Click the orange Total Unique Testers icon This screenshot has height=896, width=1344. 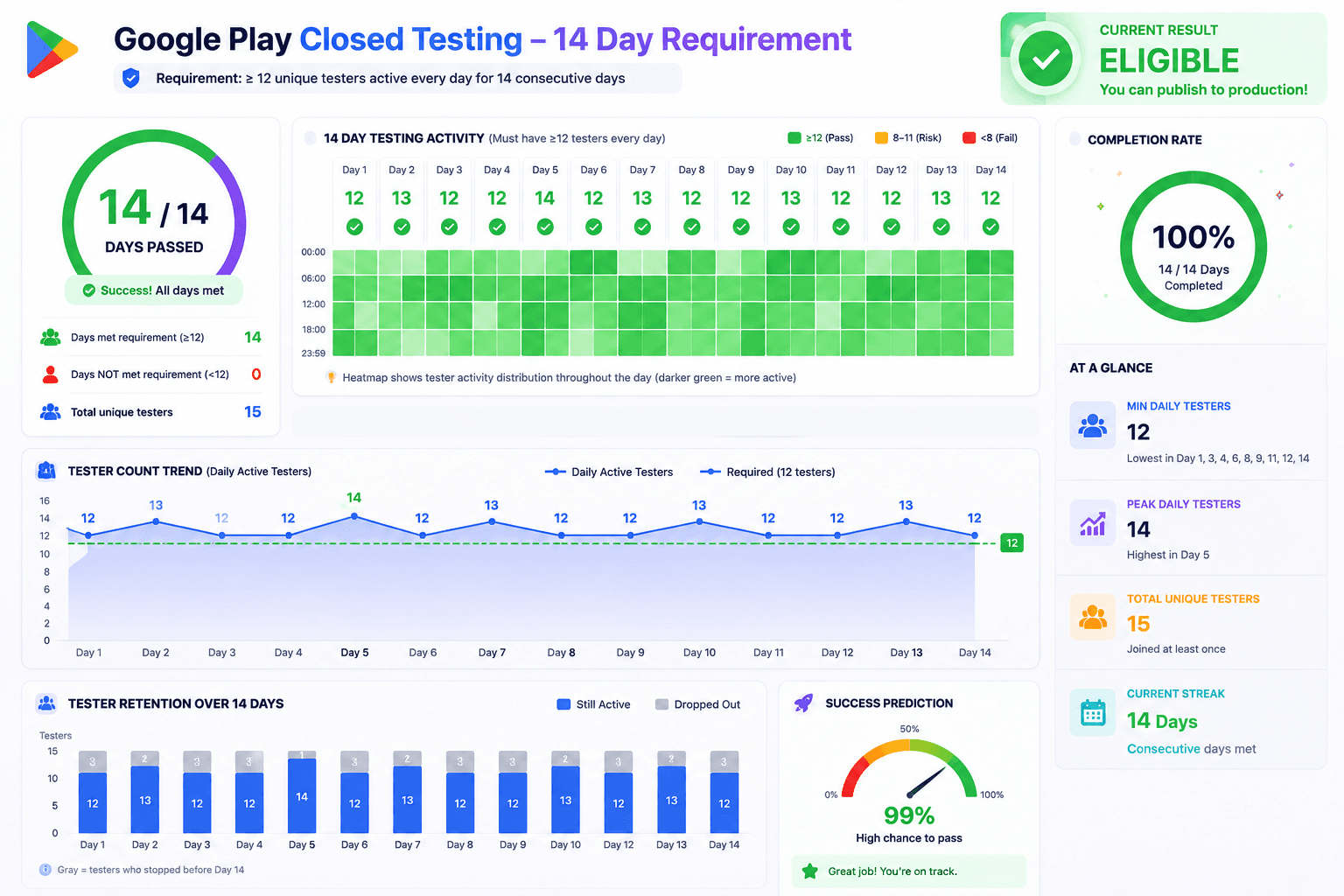pyautogui.click(x=1093, y=617)
